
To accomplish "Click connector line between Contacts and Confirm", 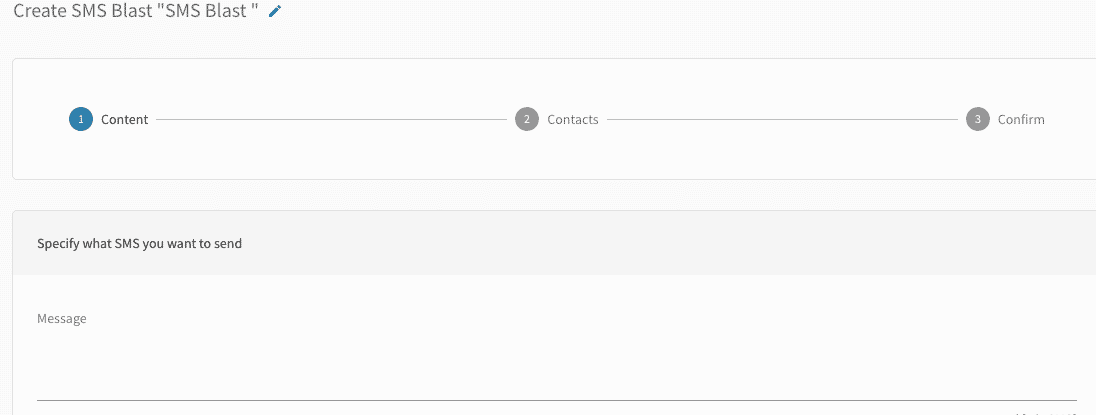I will pos(782,120).
